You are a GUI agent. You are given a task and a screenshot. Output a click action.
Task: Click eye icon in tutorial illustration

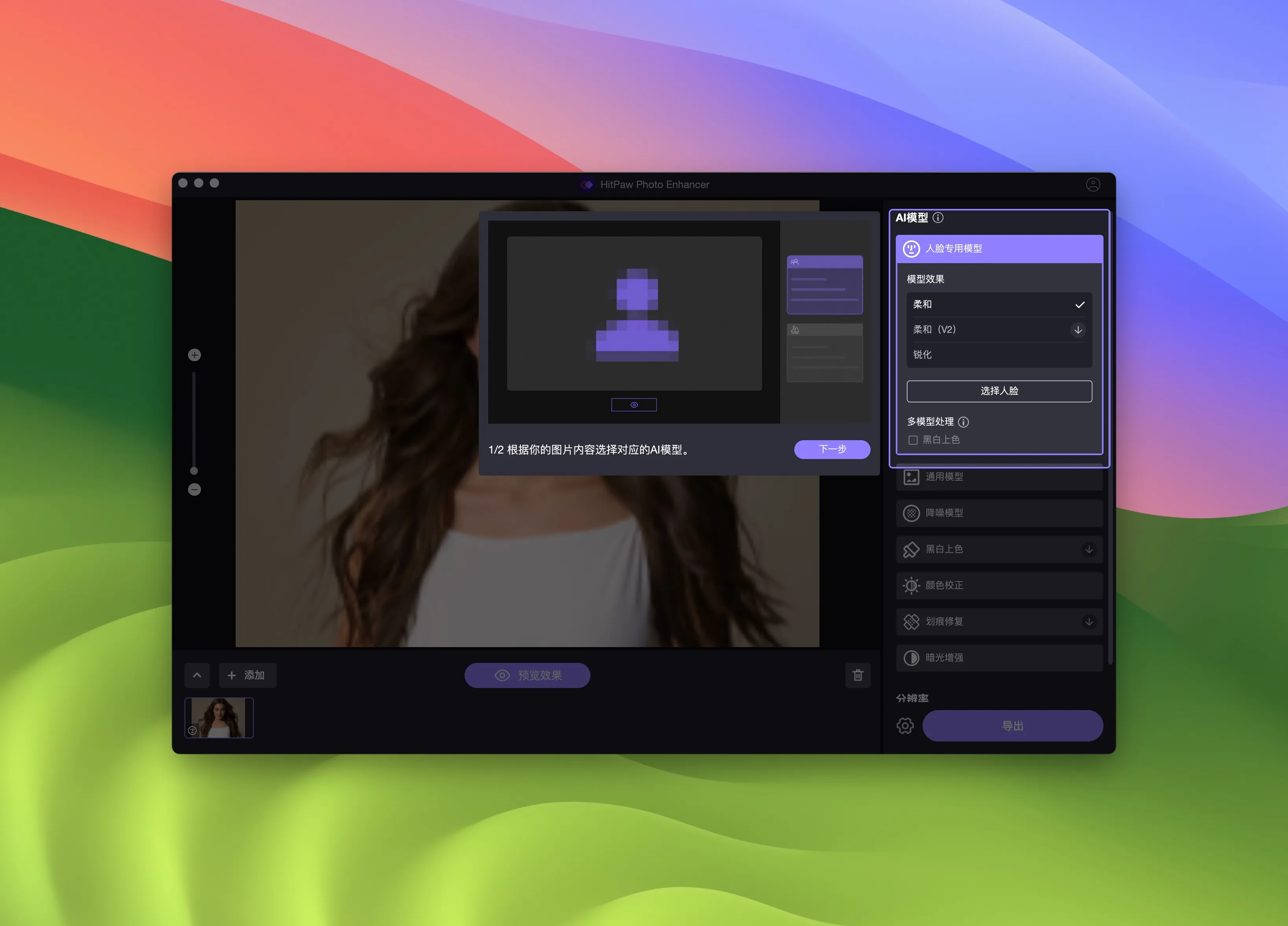(634, 405)
